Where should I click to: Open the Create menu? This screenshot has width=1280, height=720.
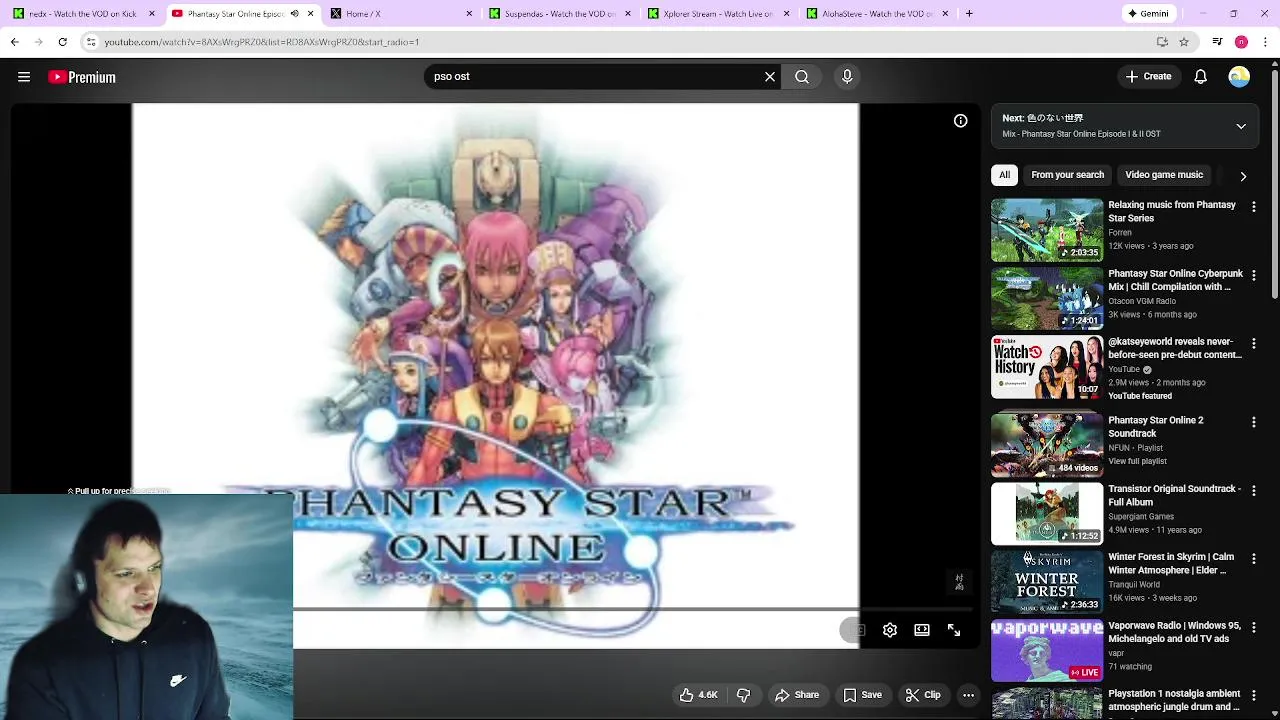(1148, 76)
